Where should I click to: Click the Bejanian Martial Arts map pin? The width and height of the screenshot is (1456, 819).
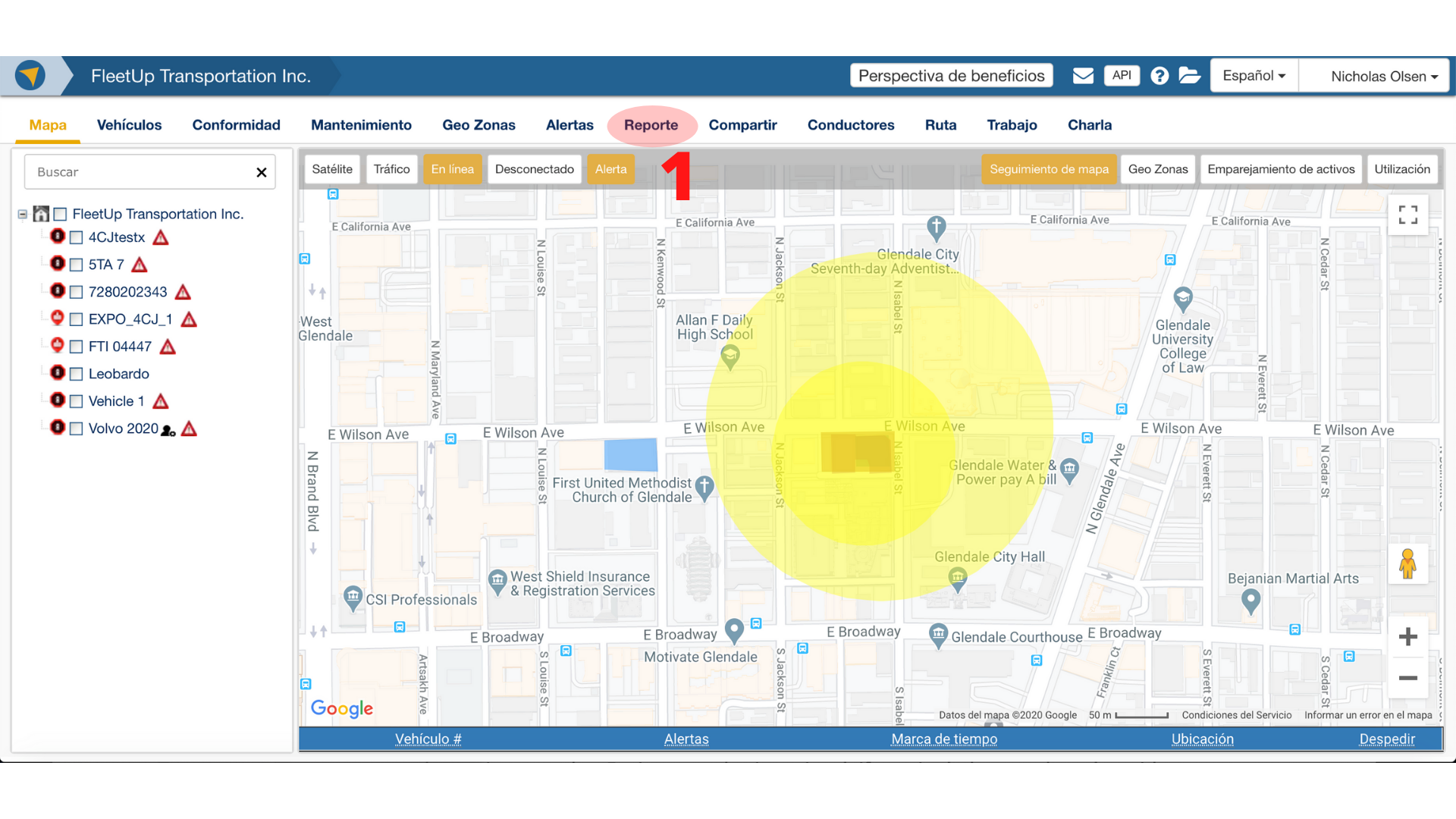(1250, 602)
